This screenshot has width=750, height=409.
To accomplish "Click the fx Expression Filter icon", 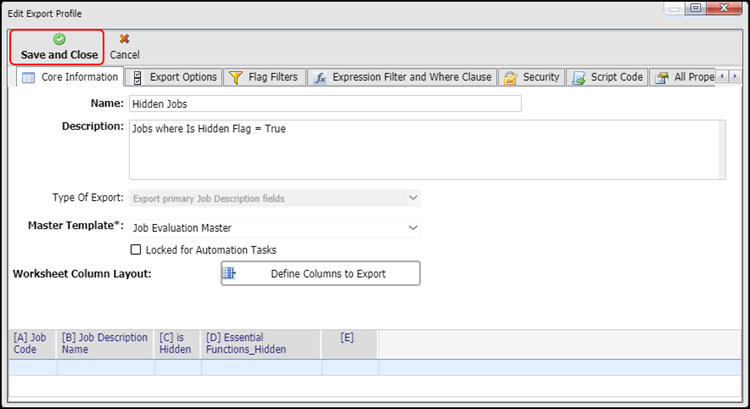I will (320, 77).
